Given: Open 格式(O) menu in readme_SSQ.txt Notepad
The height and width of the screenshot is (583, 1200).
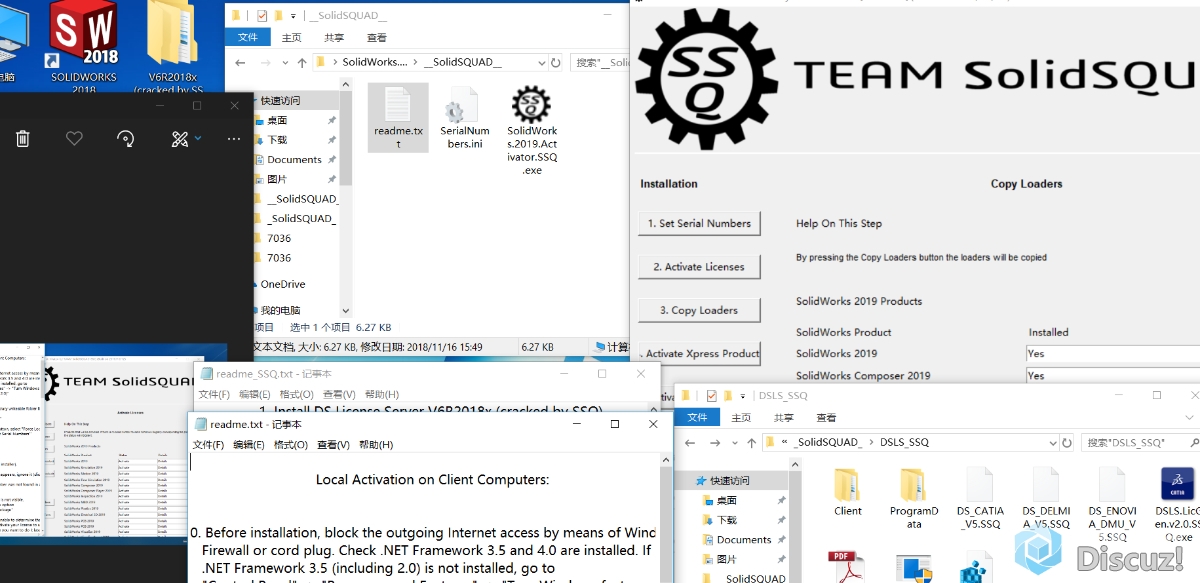Looking at the screenshot, I should click(x=297, y=394).
